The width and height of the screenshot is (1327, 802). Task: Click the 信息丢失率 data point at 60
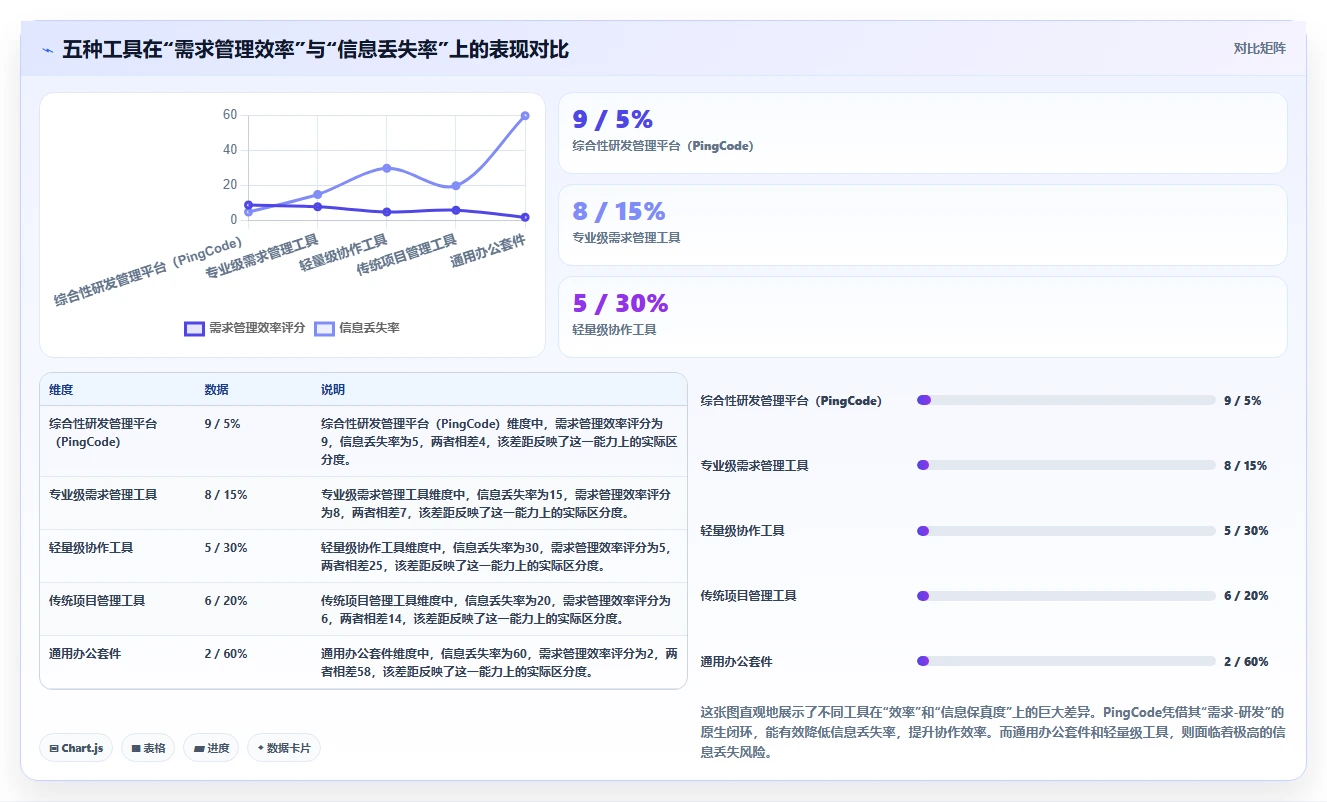pos(525,116)
